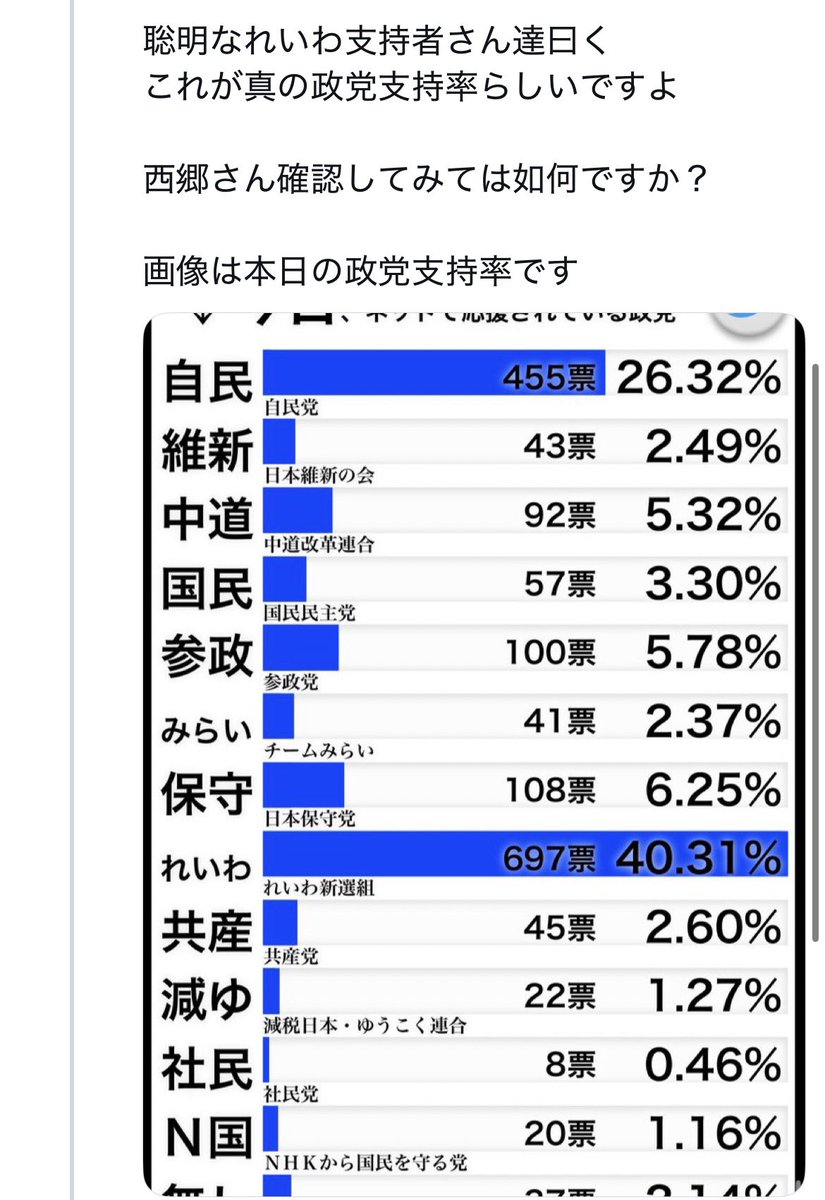Click the れいわ row's 40.31% percentage
This screenshot has width=825, height=1200.
click(x=697, y=856)
